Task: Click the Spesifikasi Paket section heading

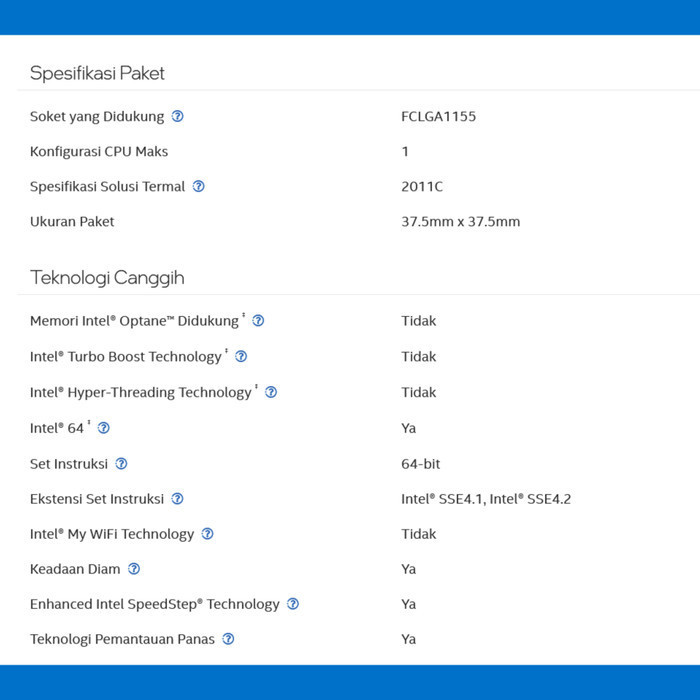Action: coord(97,73)
